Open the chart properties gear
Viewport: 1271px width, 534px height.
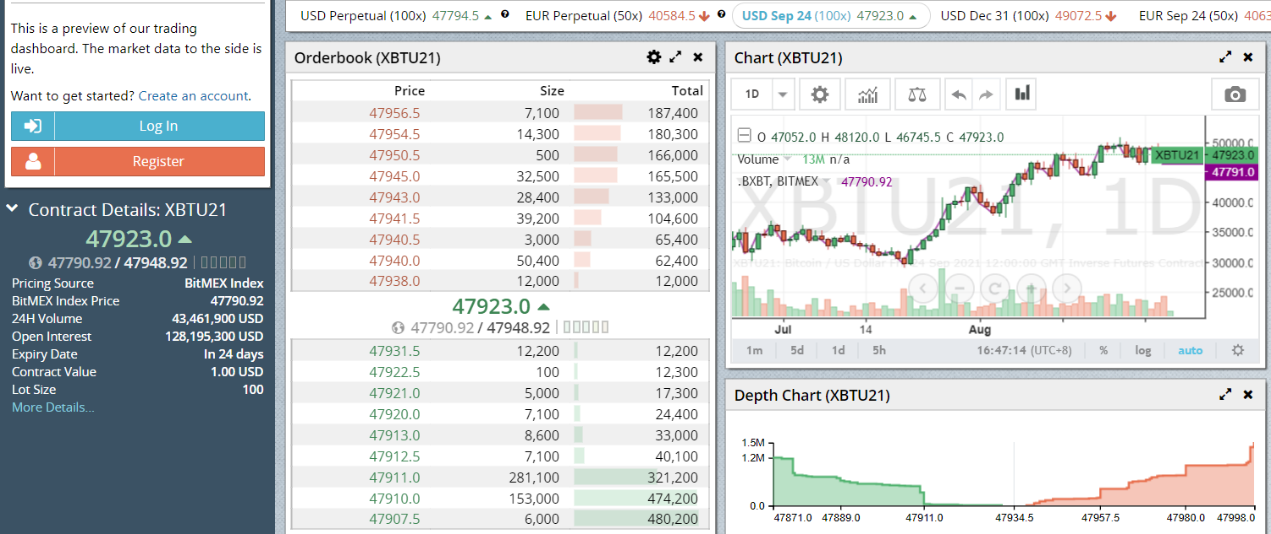click(820, 94)
